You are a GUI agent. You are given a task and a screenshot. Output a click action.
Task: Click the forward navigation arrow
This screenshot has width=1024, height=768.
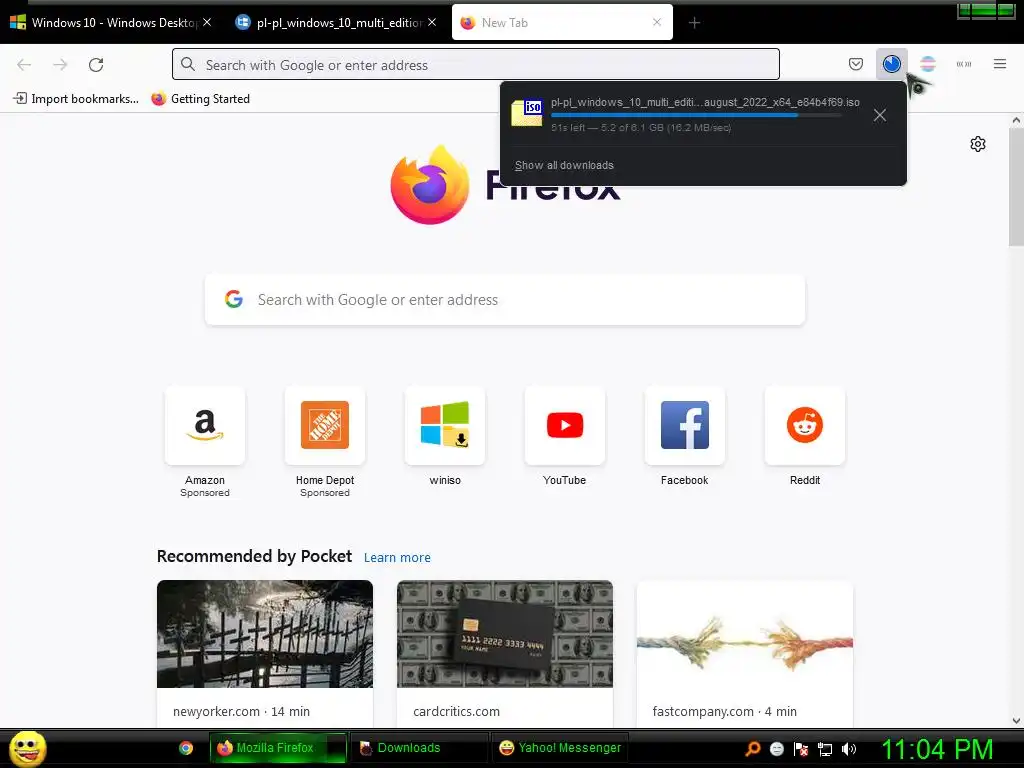click(x=60, y=65)
